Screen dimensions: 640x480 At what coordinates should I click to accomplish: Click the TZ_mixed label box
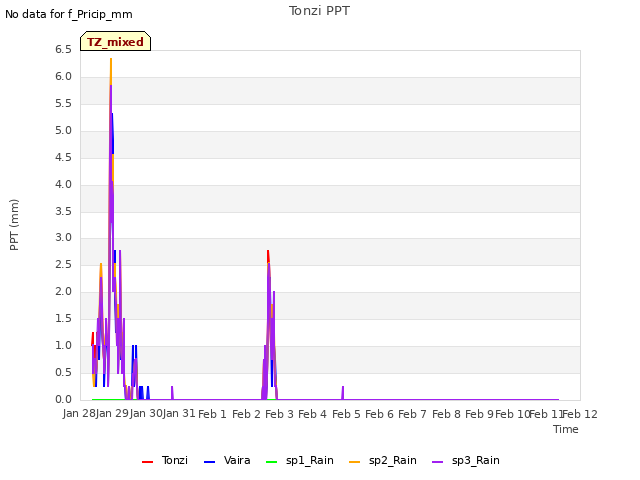[116, 41]
